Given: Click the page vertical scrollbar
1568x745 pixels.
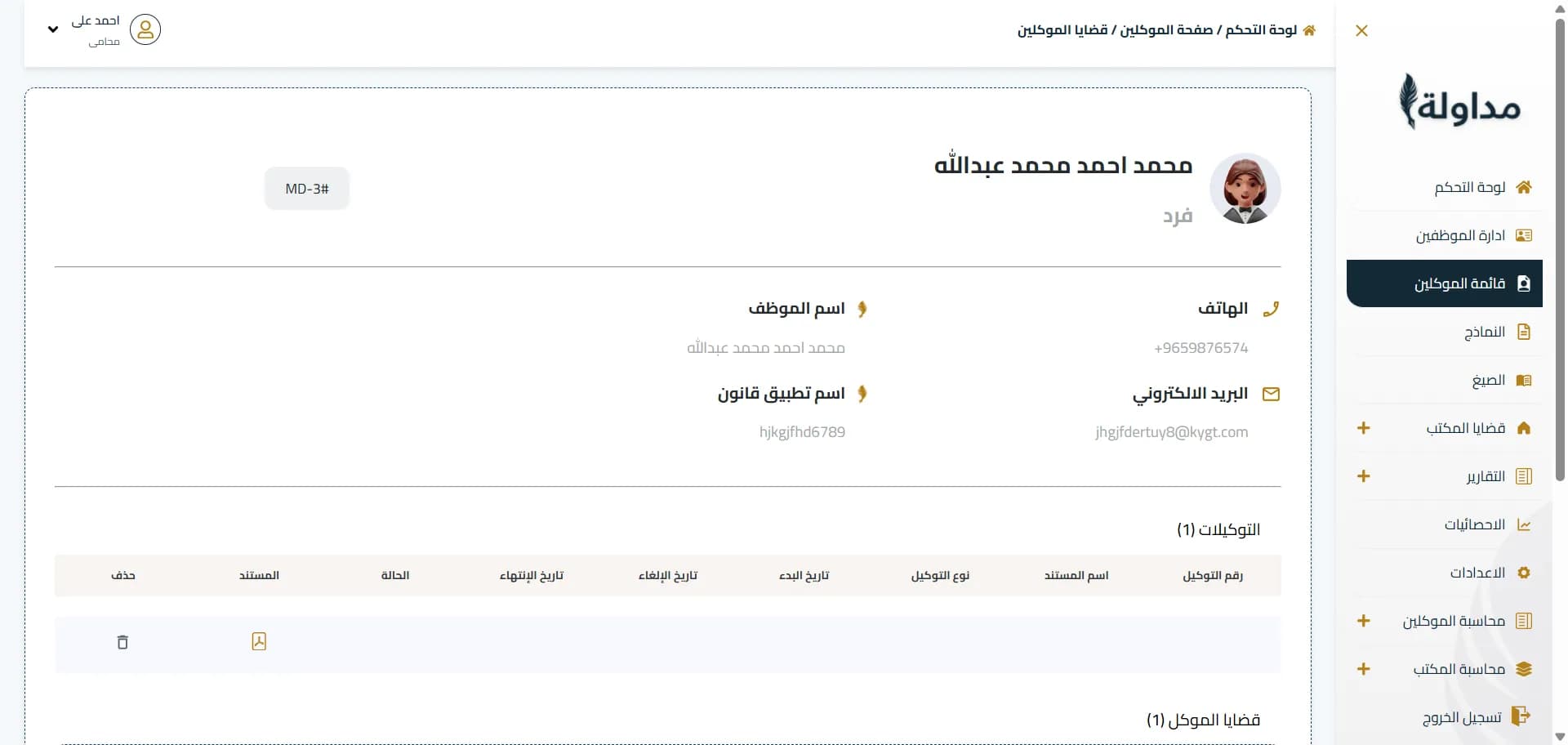Looking at the screenshot, I should point(1560,249).
